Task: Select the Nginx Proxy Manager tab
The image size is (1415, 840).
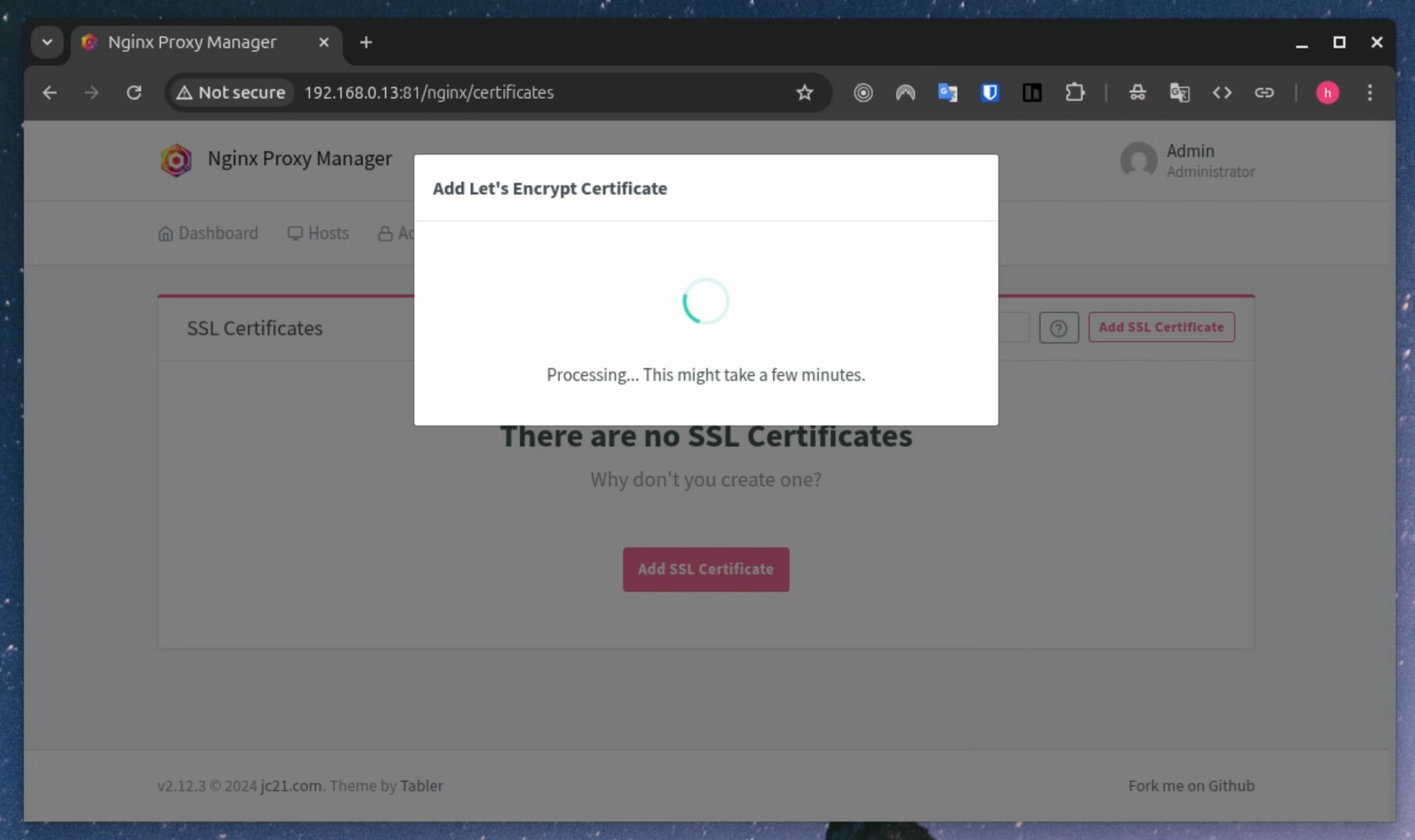Action: pos(206,42)
